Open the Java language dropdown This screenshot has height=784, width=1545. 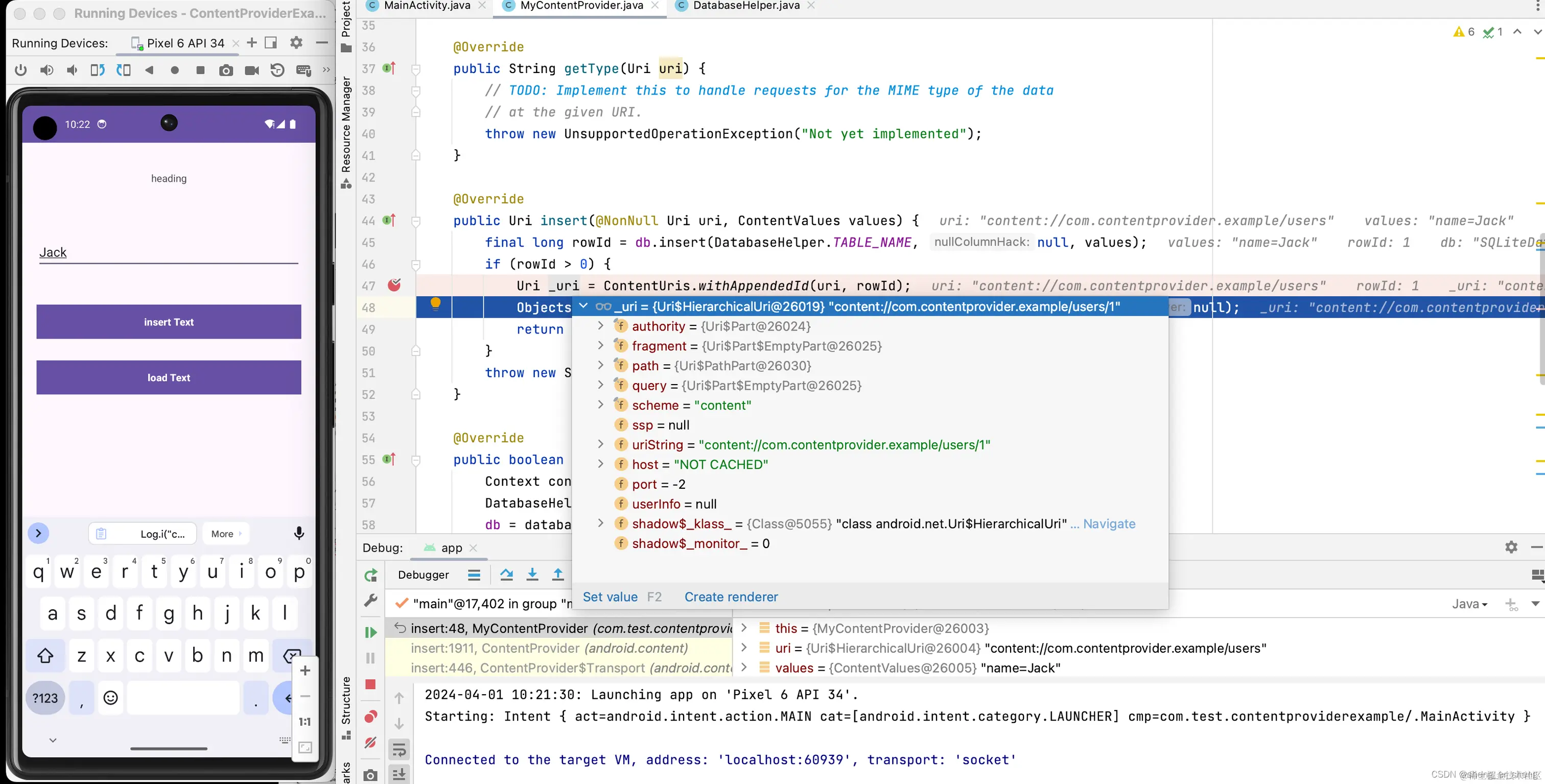(x=1469, y=604)
